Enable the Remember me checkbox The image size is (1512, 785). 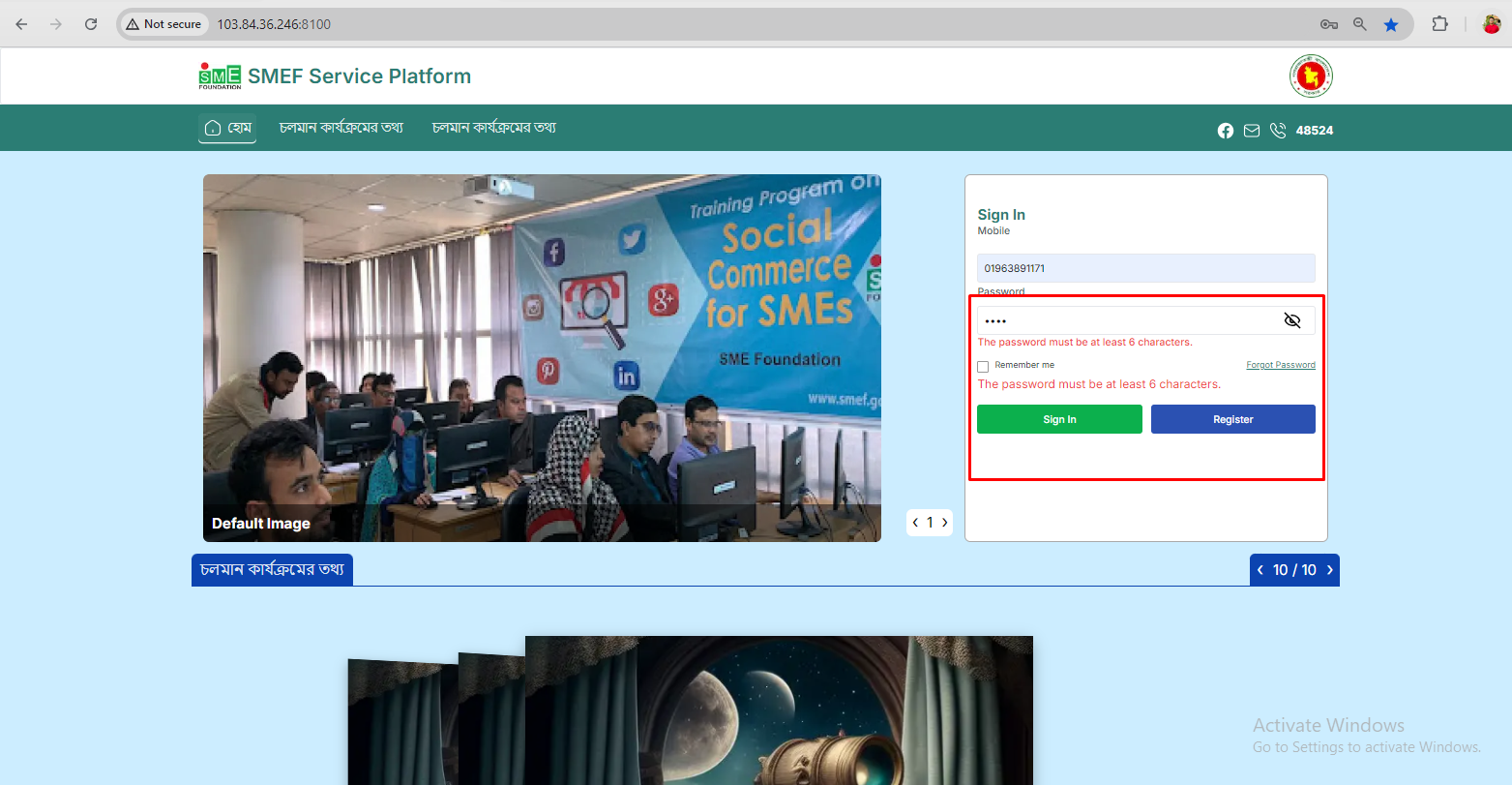[x=983, y=367]
